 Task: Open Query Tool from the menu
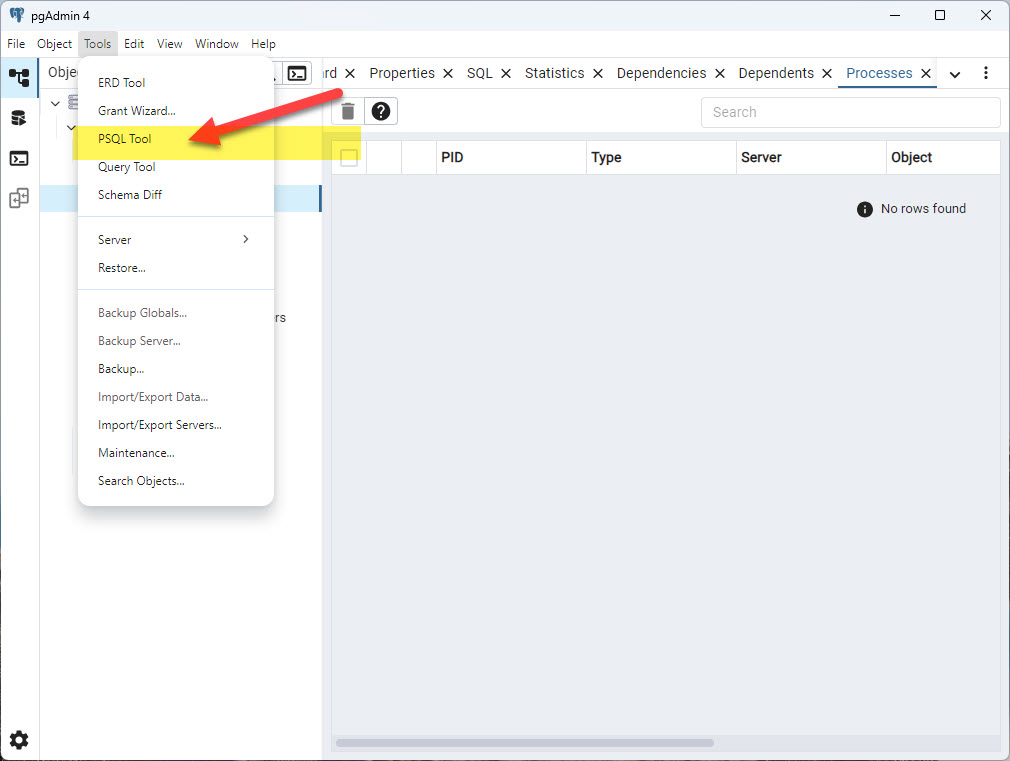[x=176, y=167]
